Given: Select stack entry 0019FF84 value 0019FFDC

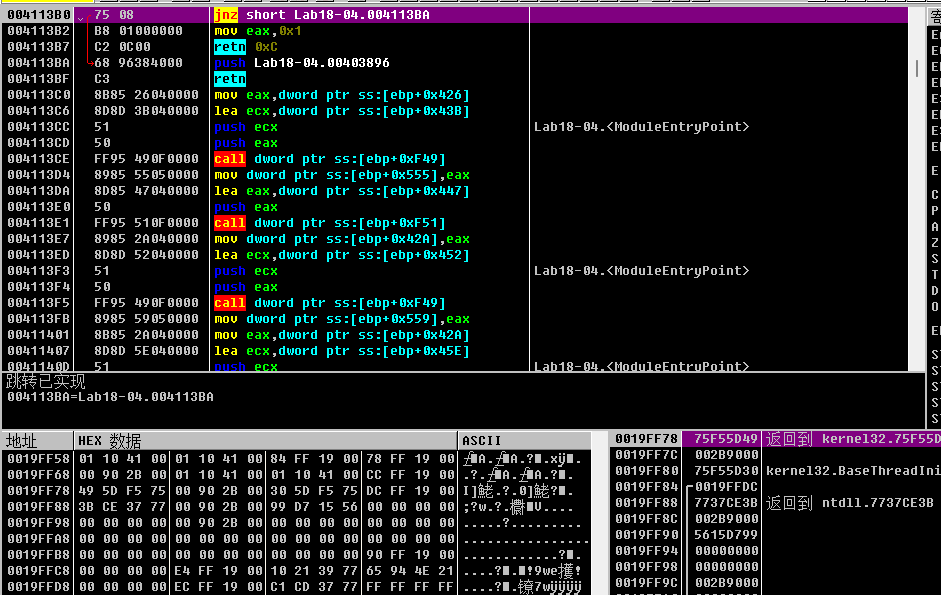Looking at the screenshot, I should coord(775,487).
